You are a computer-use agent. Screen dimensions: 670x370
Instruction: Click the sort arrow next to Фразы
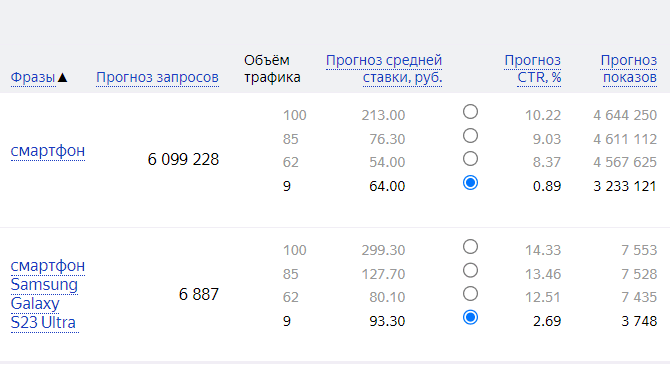tap(62, 77)
